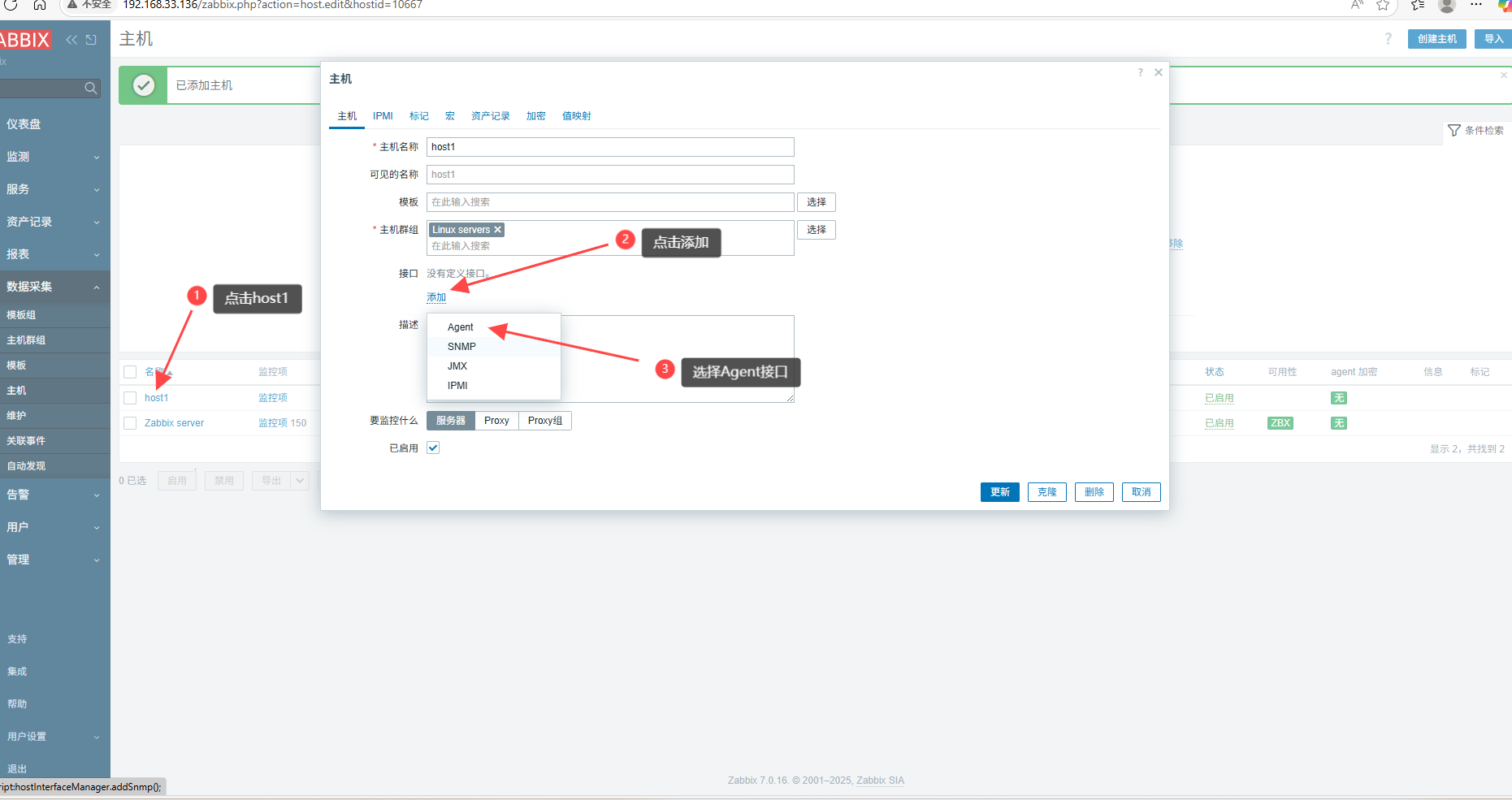Viewport: 1512px width, 800px height.
Task: Open the host1 link in hosts table
Action: (x=156, y=398)
